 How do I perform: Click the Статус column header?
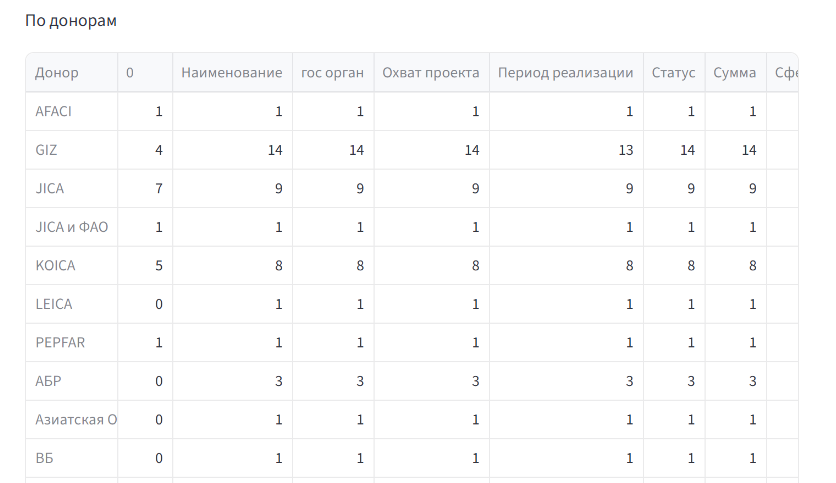673,73
